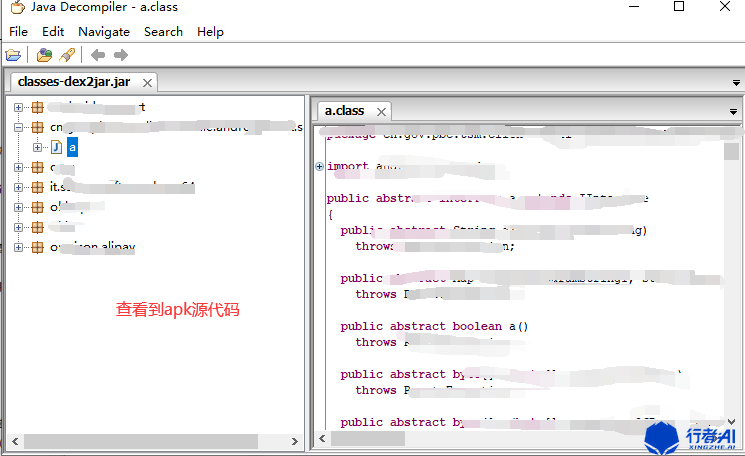This screenshot has width=745, height=456.
Task: Open the Search menu
Action: (x=163, y=32)
